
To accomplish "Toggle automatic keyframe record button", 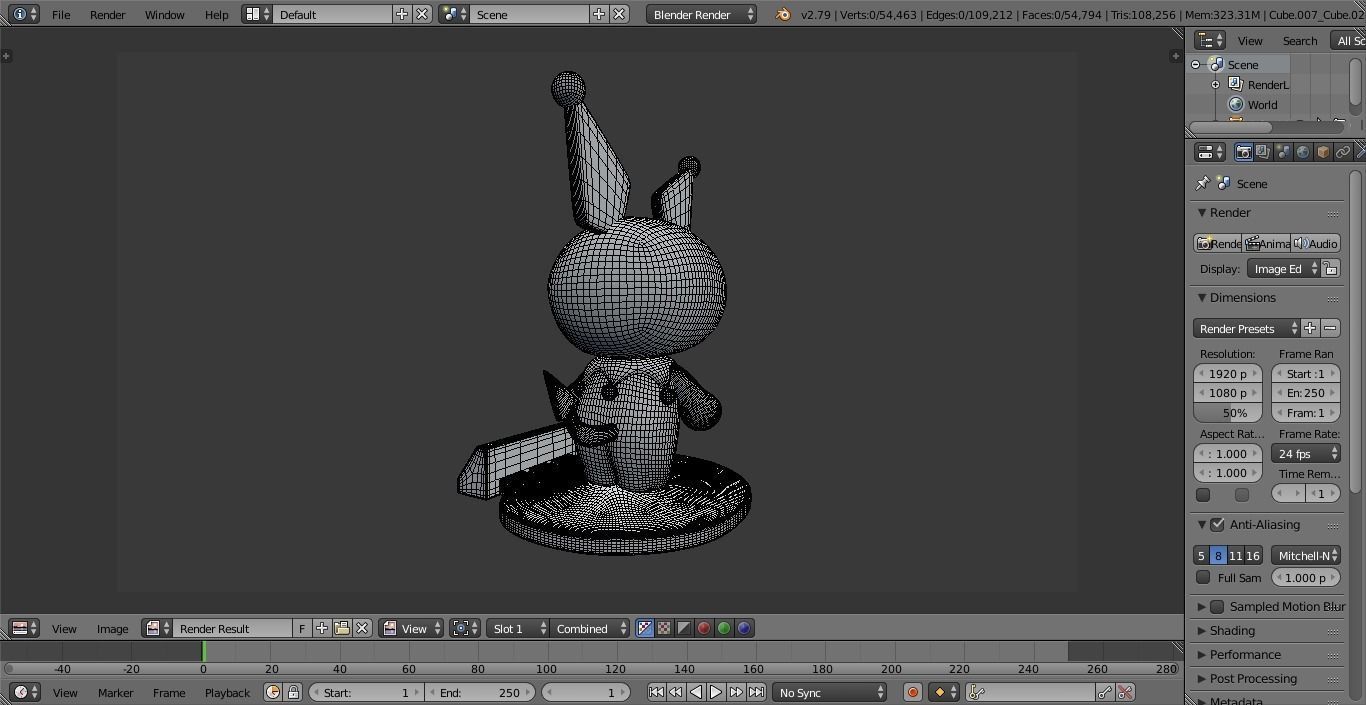I will (912, 692).
